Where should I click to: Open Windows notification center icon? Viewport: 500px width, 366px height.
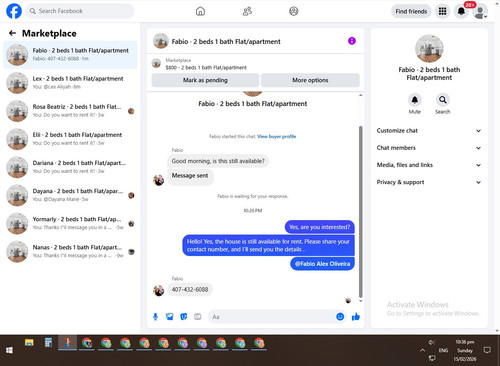(x=487, y=350)
